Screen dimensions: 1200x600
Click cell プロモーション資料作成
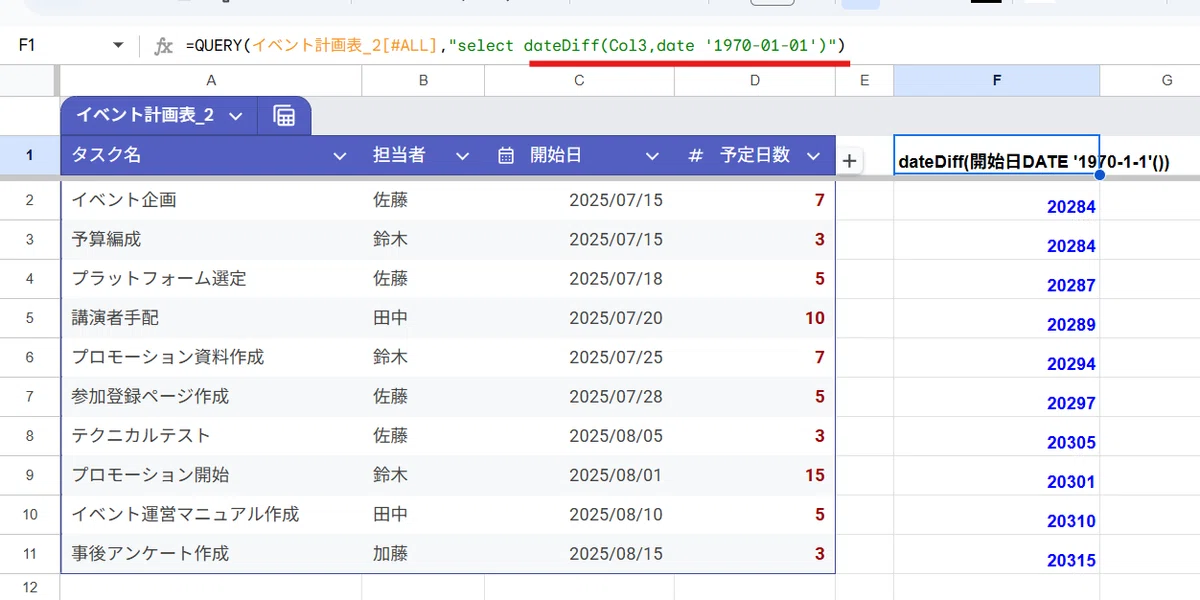pyautogui.click(x=211, y=357)
